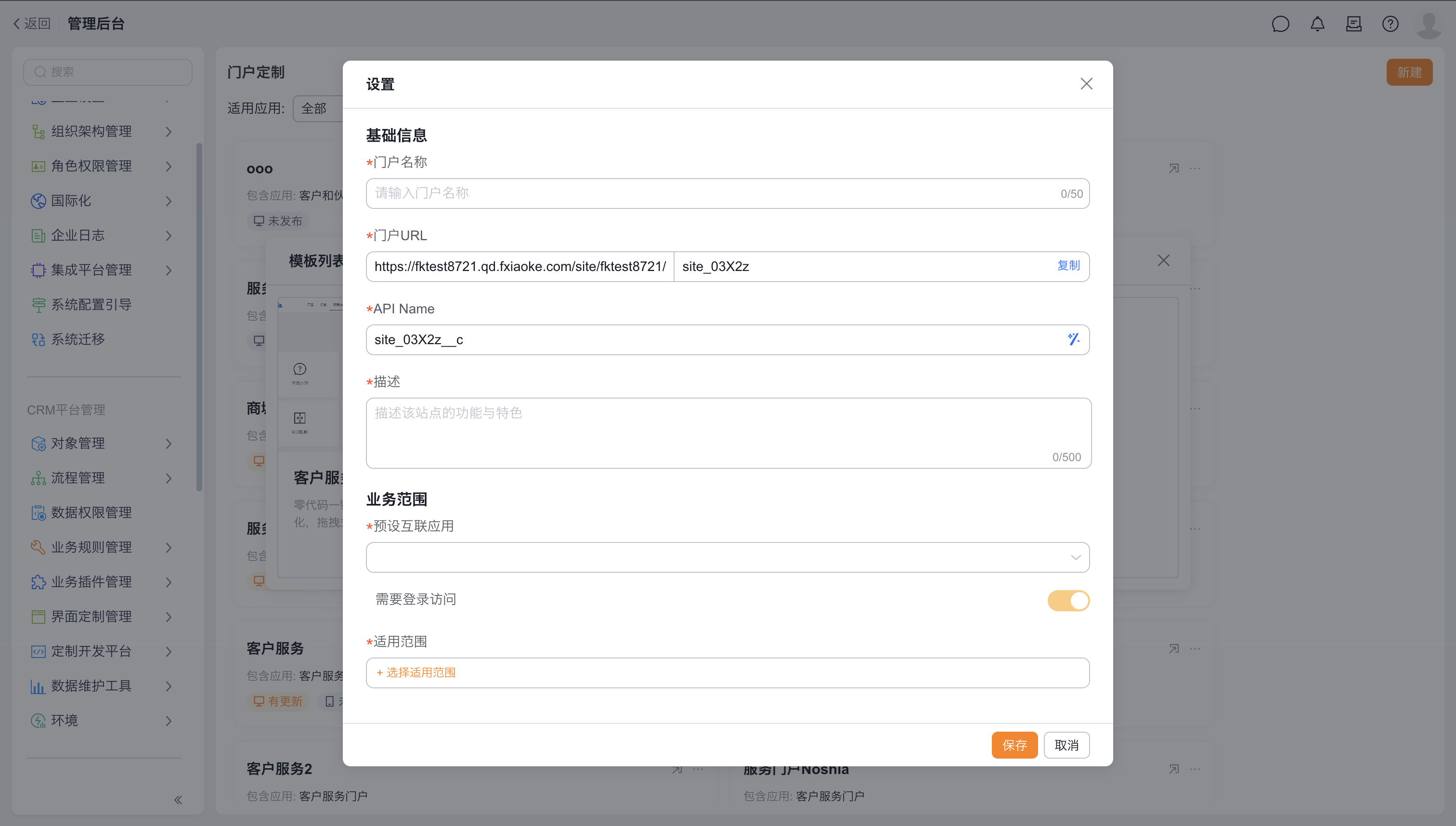Image resolution: width=1456 pixels, height=826 pixels.
Task: Click the 复制 link for portal URL
Action: click(1068, 266)
